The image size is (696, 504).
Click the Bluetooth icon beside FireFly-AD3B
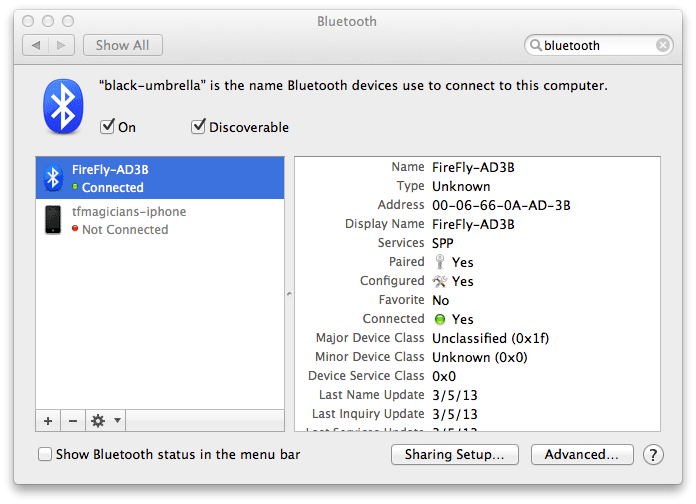pos(53,178)
